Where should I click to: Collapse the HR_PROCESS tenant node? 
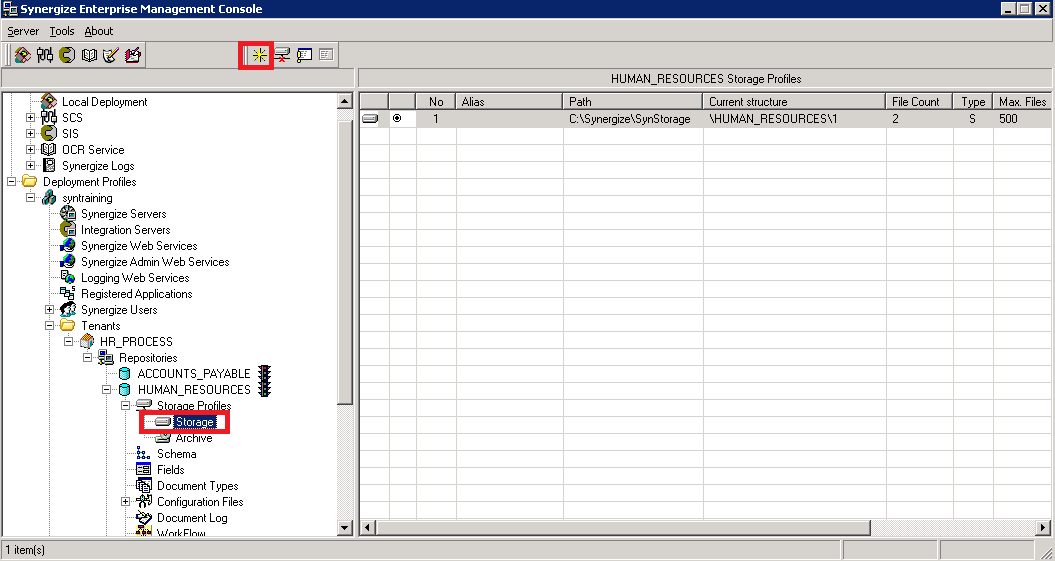click(68, 342)
